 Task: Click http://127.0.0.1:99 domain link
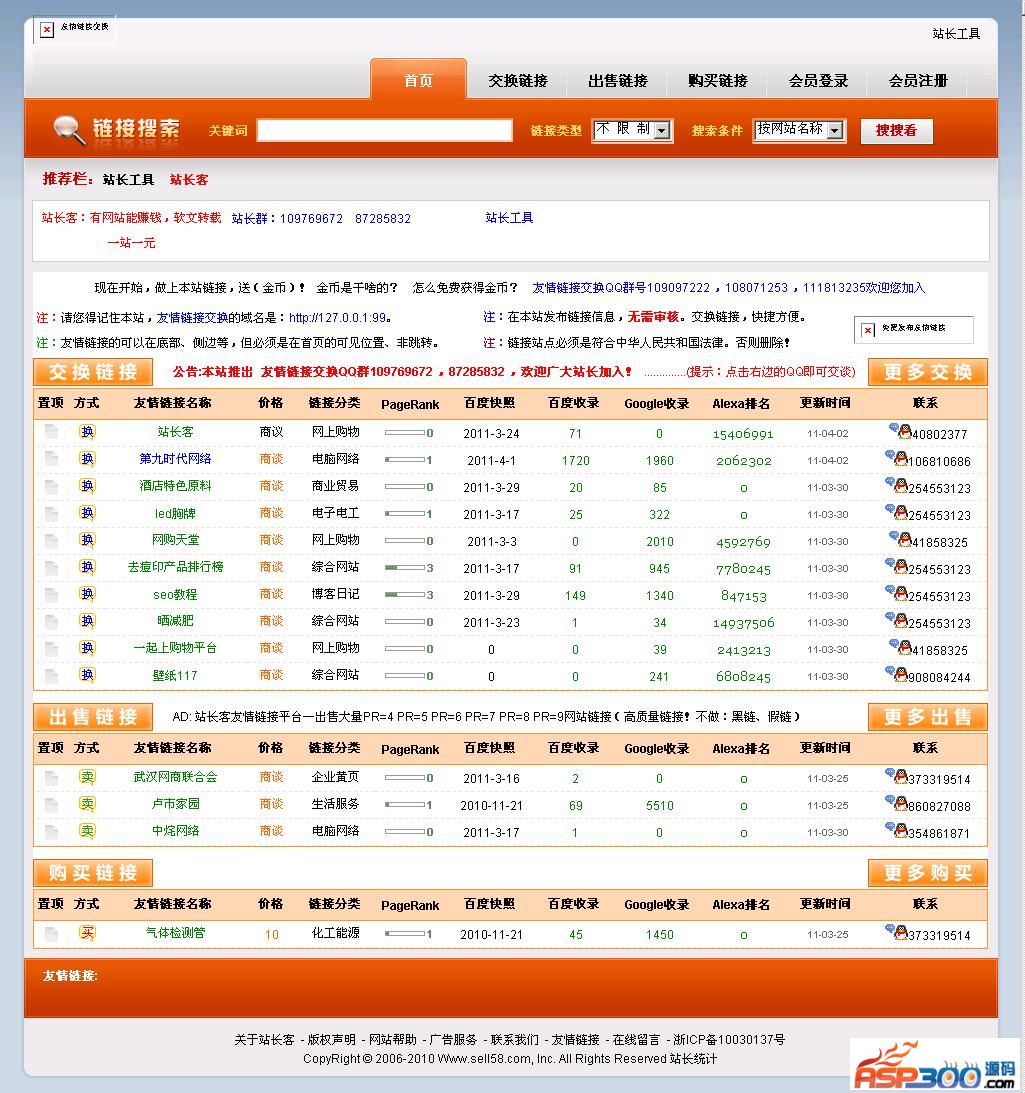337,318
